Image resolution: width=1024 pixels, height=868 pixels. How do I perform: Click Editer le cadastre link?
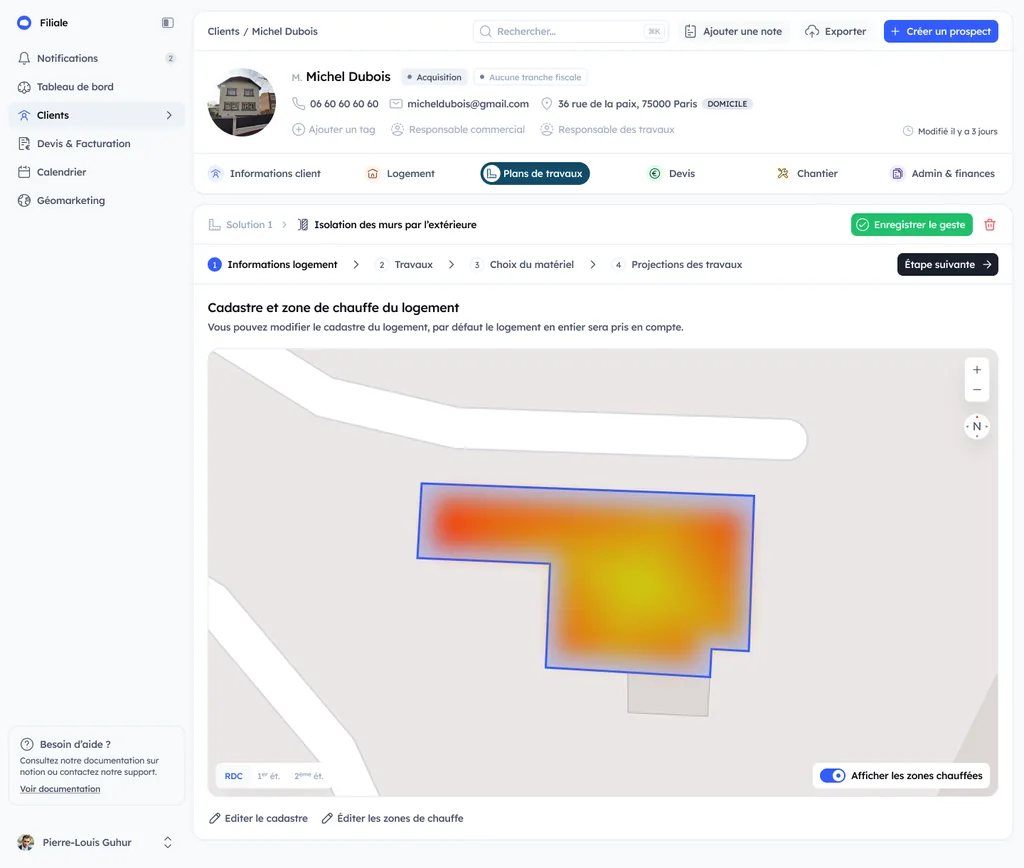(x=259, y=818)
